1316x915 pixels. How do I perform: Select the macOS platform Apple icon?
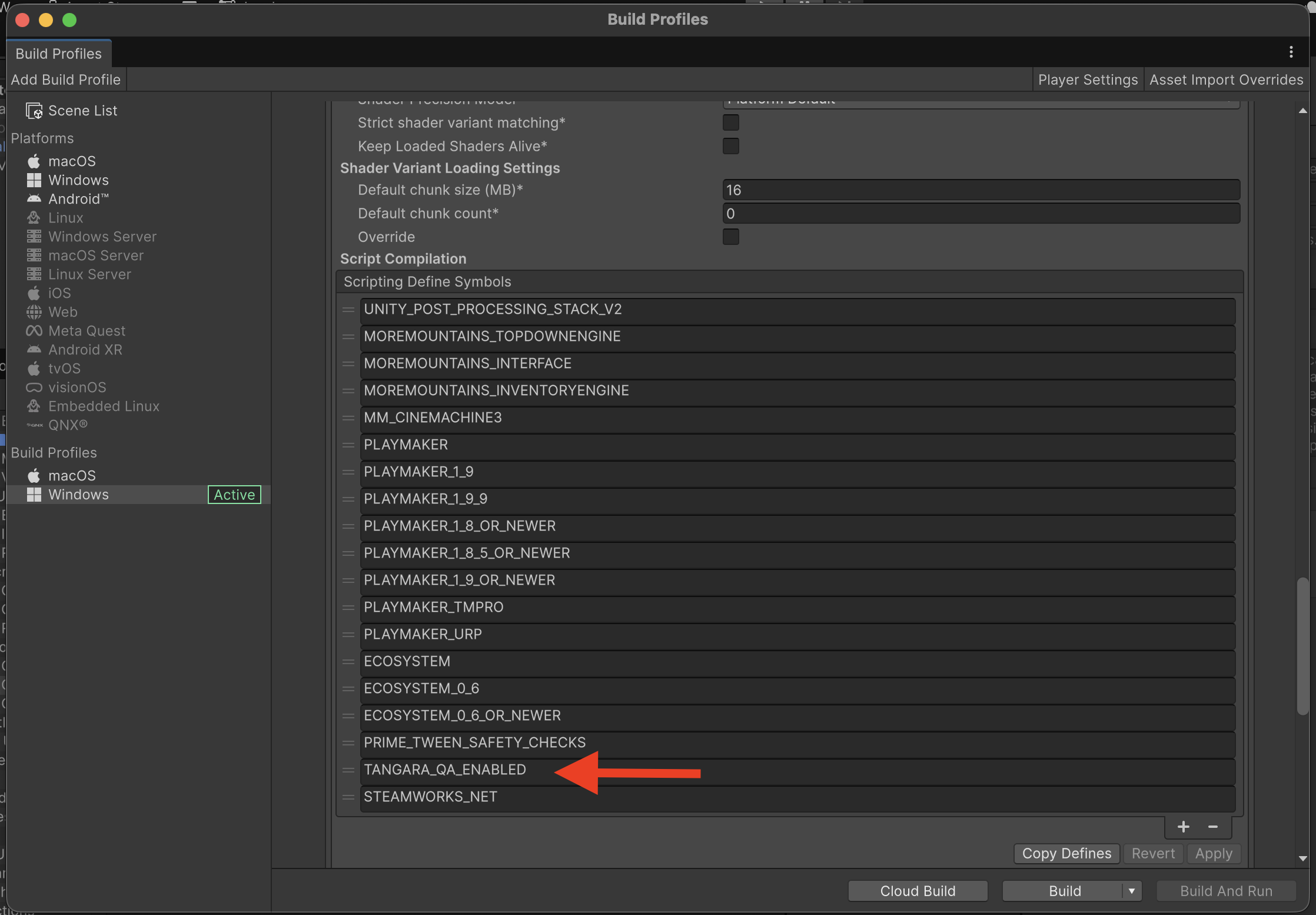tap(34, 161)
